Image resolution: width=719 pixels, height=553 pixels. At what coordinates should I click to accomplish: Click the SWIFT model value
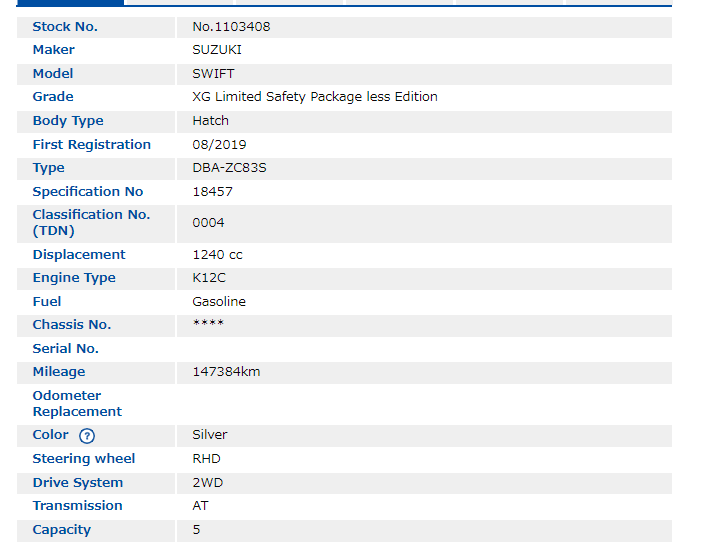(214, 74)
